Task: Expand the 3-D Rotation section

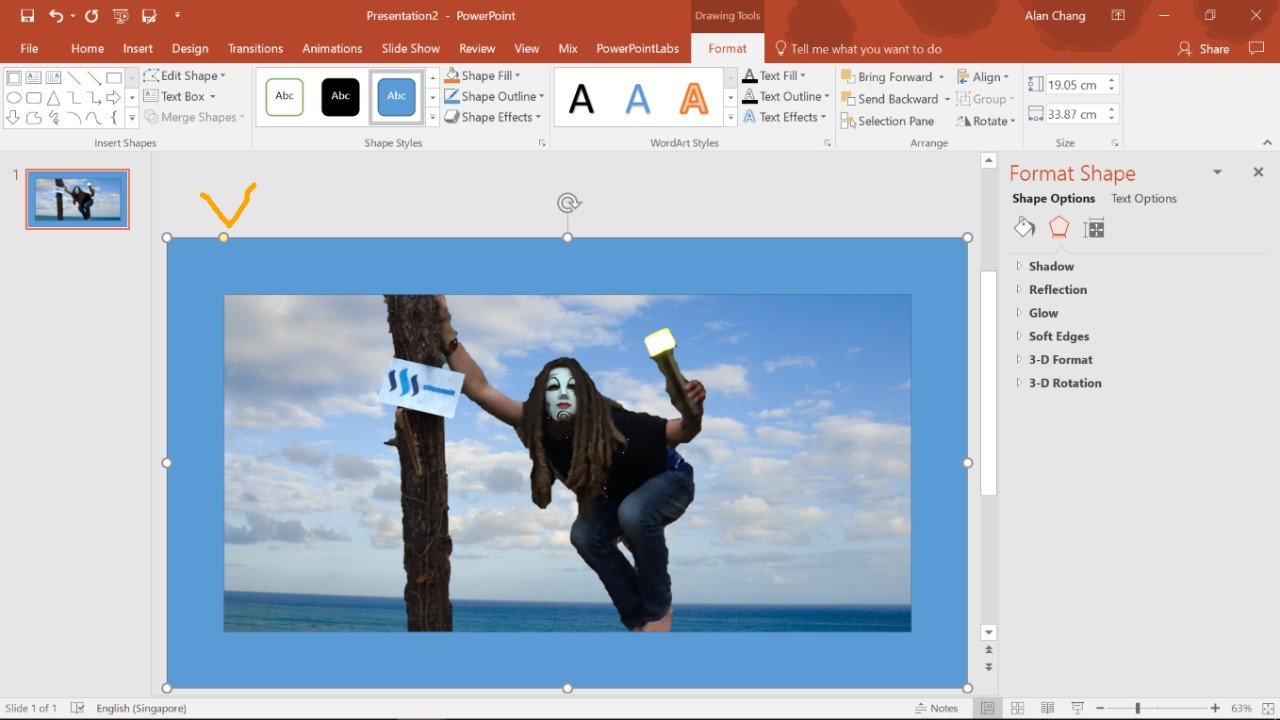Action: pyautogui.click(x=1065, y=383)
